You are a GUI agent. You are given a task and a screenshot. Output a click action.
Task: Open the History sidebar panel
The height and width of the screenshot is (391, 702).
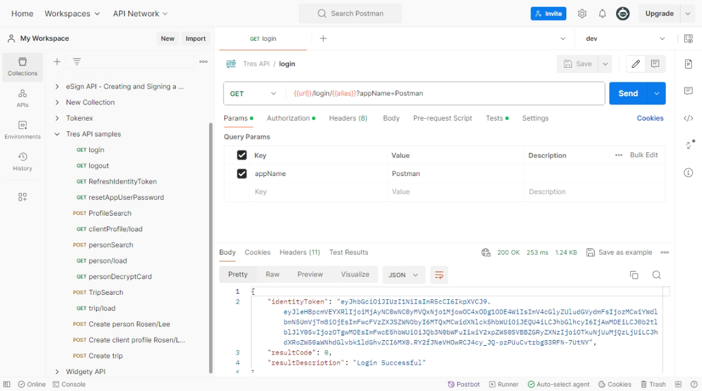click(x=22, y=161)
